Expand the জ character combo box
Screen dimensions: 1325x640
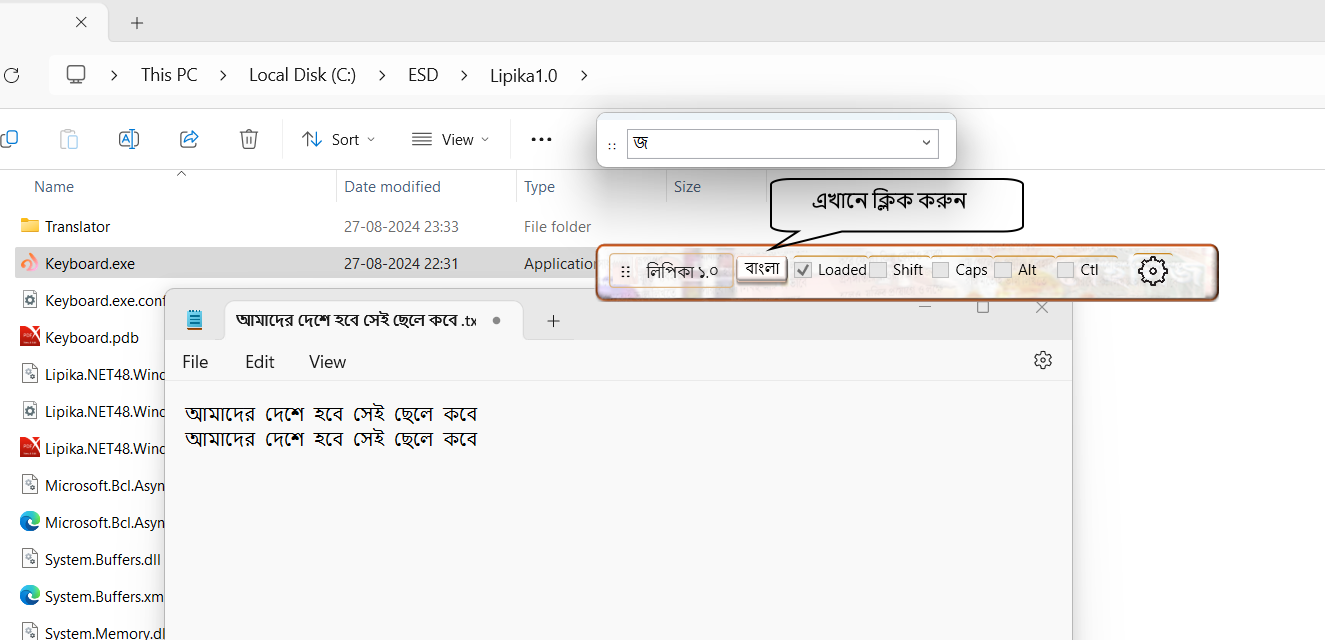[926, 144]
